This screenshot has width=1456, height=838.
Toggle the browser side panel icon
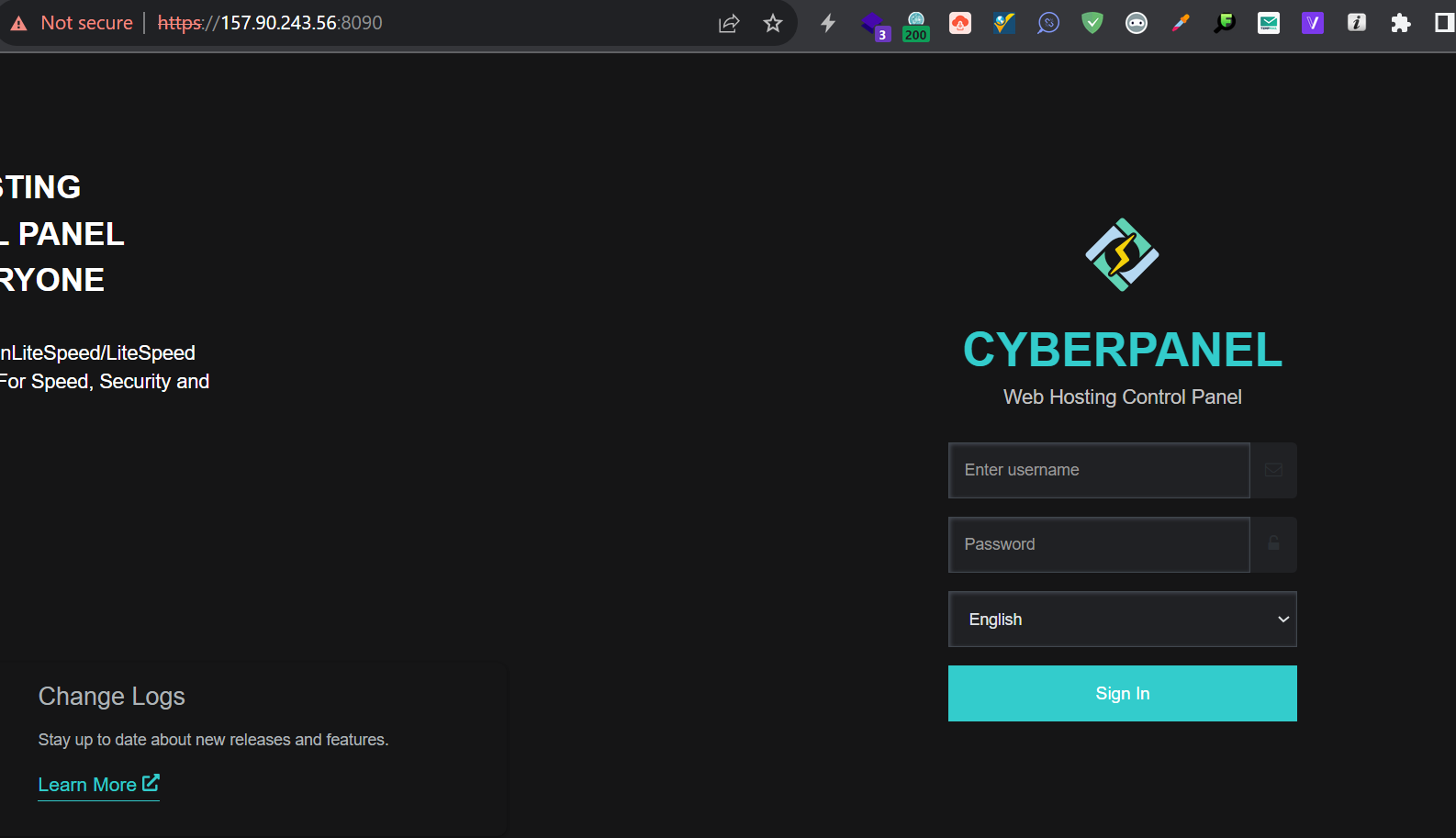(x=1445, y=23)
